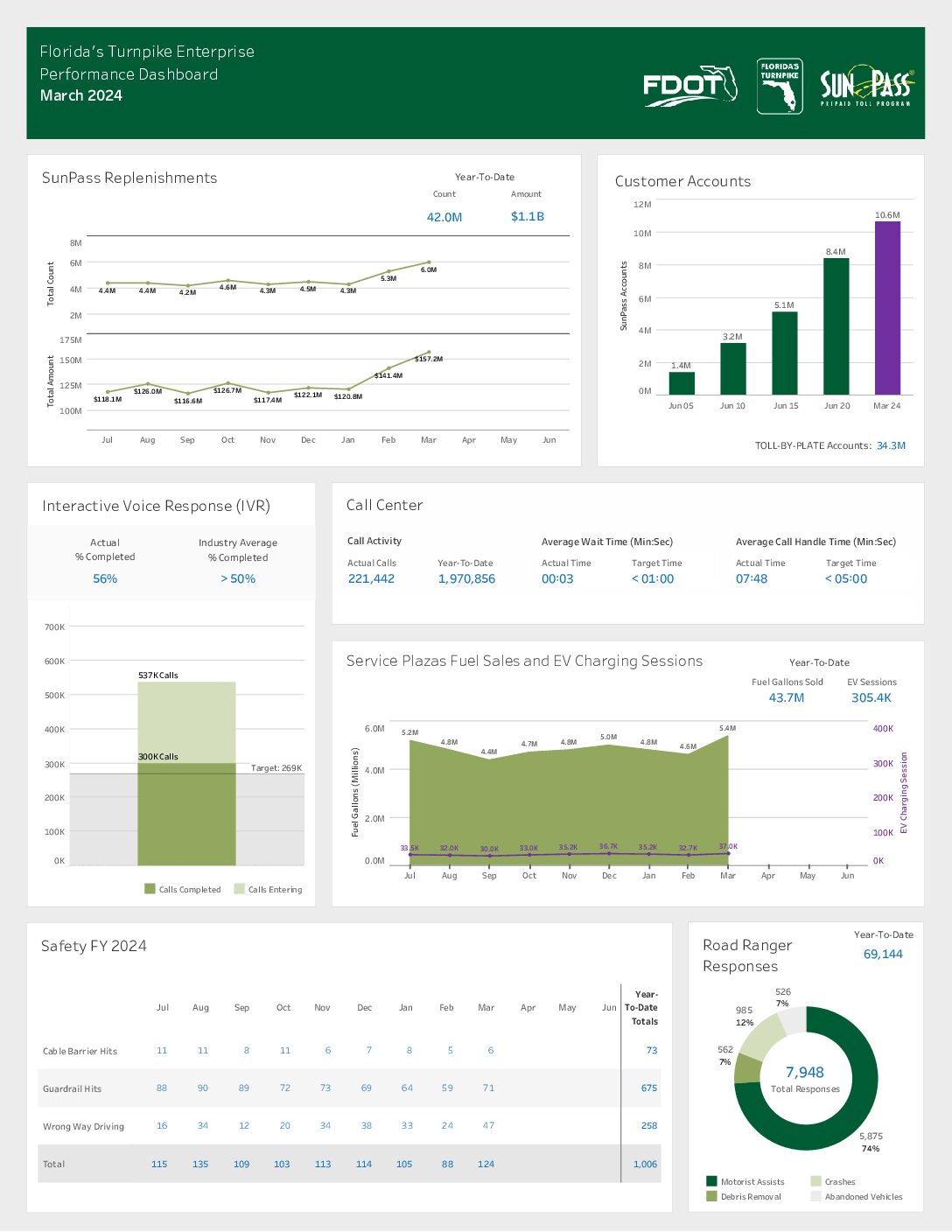Click the FDOT logo in header
Screen dimensions: 952x1232
tap(690, 86)
